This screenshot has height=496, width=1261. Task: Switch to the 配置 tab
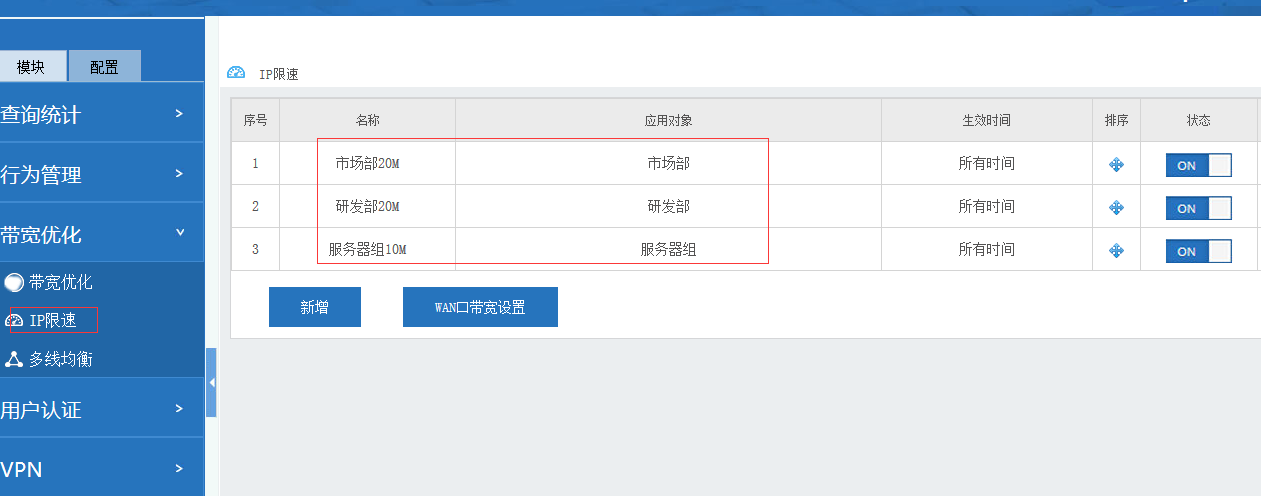click(104, 67)
